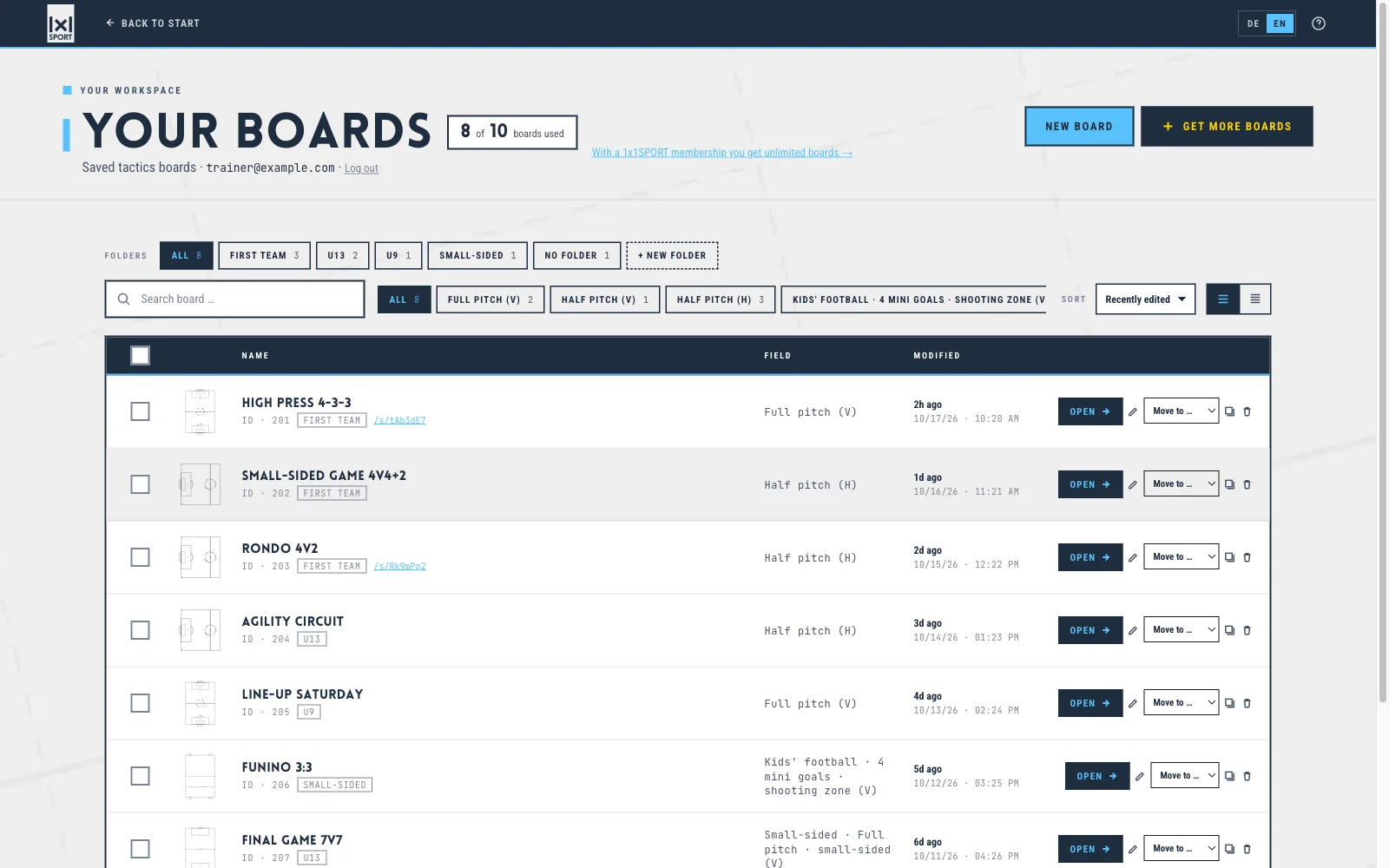Filter by the First Team folder
Screen dimensions: 1389x868
(264, 255)
